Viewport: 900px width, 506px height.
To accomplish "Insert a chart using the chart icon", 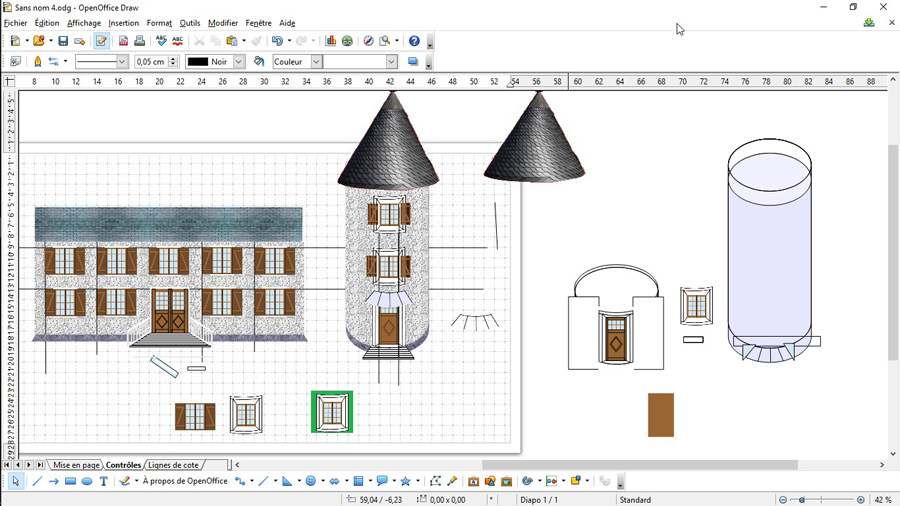I will [331, 41].
